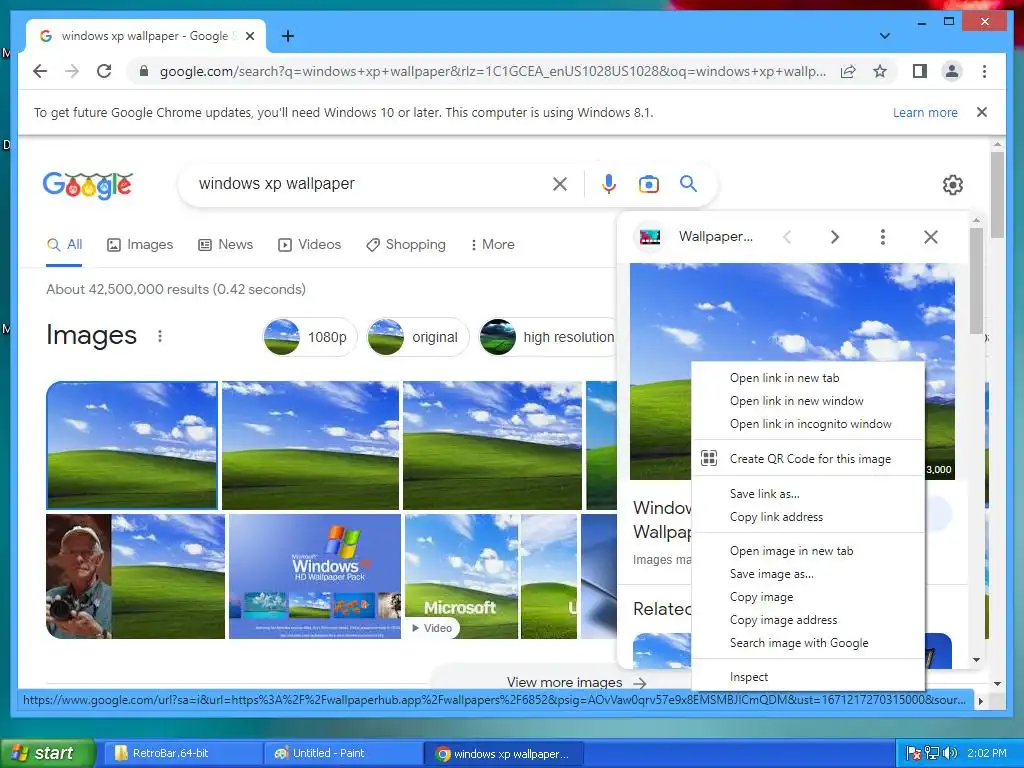
Task: Filter images by high resolution chip
Action: click(547, 337)
